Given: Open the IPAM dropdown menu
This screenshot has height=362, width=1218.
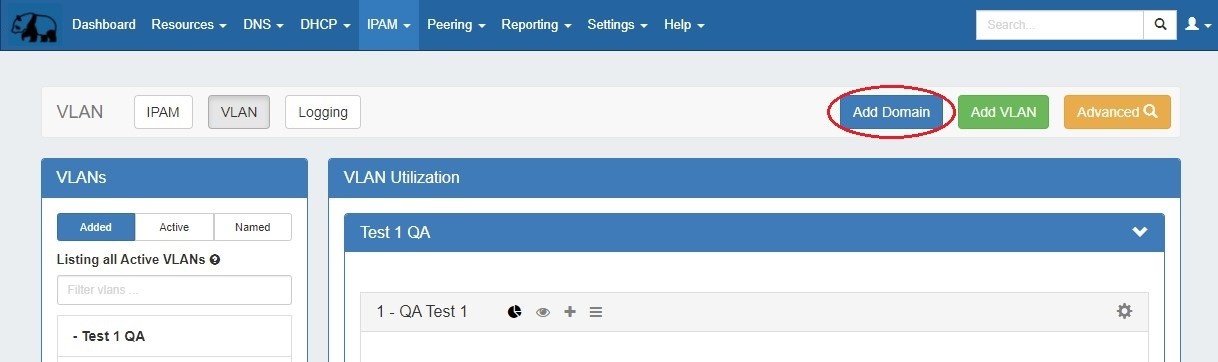Looking at the screenshot, I should [x=389, y=25].
